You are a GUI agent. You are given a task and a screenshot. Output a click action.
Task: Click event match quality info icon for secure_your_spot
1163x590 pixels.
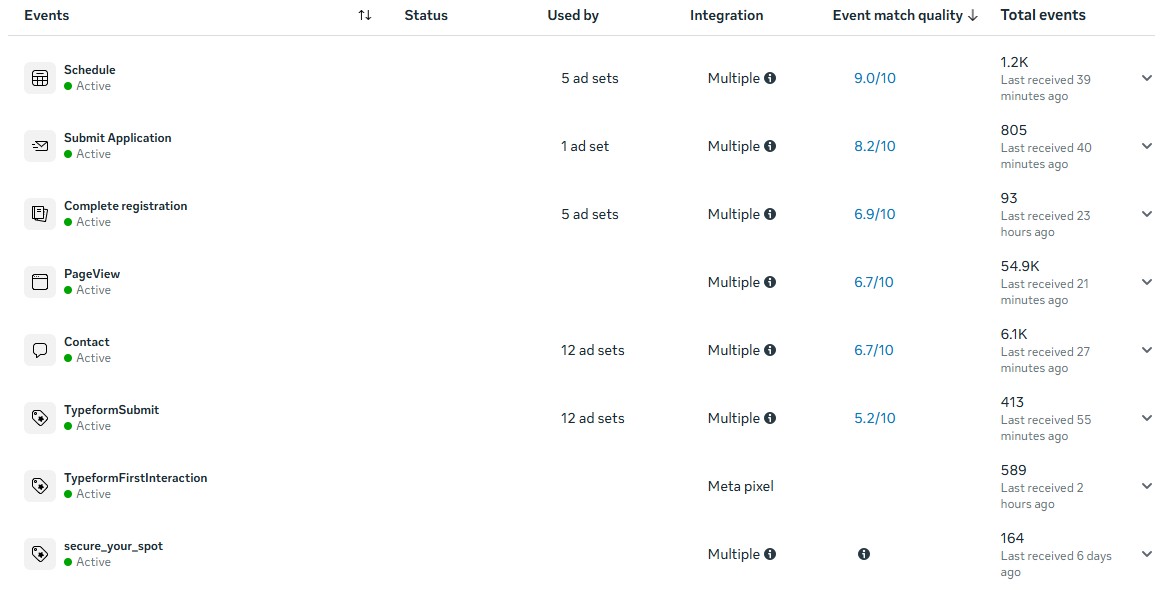[x=864, y=554]
